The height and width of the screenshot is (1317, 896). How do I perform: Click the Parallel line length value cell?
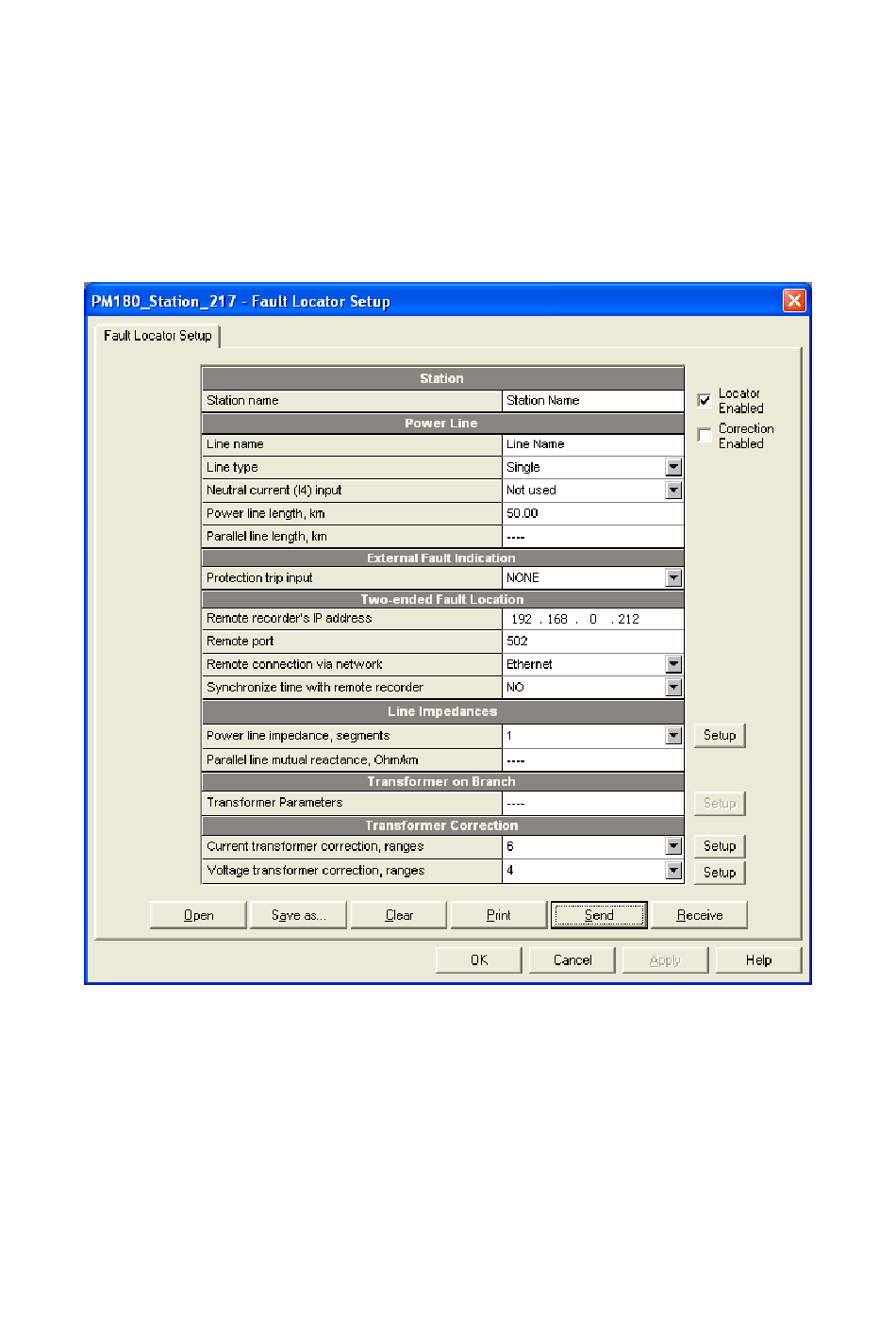(592, 537)
